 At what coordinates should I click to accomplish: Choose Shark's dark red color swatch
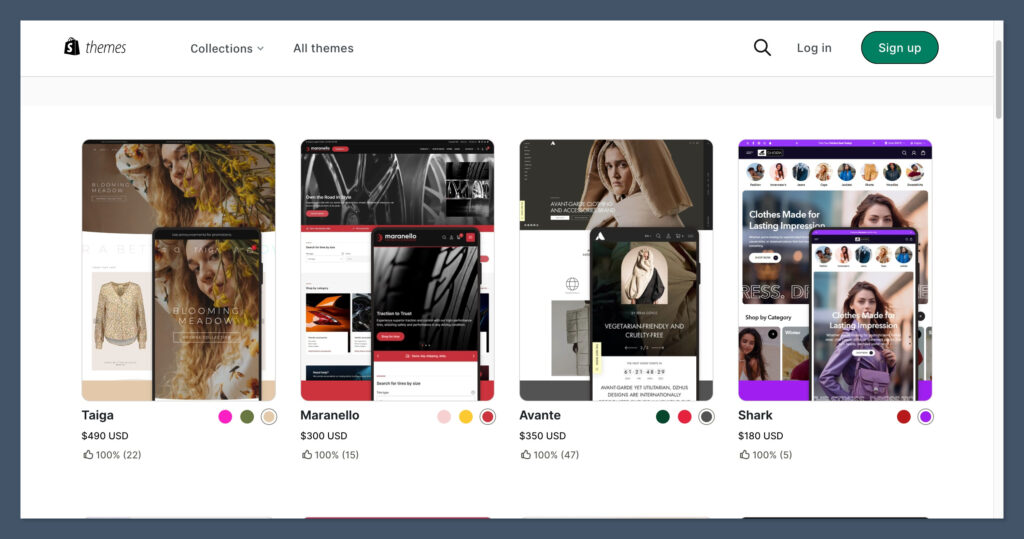pos(904,417)
